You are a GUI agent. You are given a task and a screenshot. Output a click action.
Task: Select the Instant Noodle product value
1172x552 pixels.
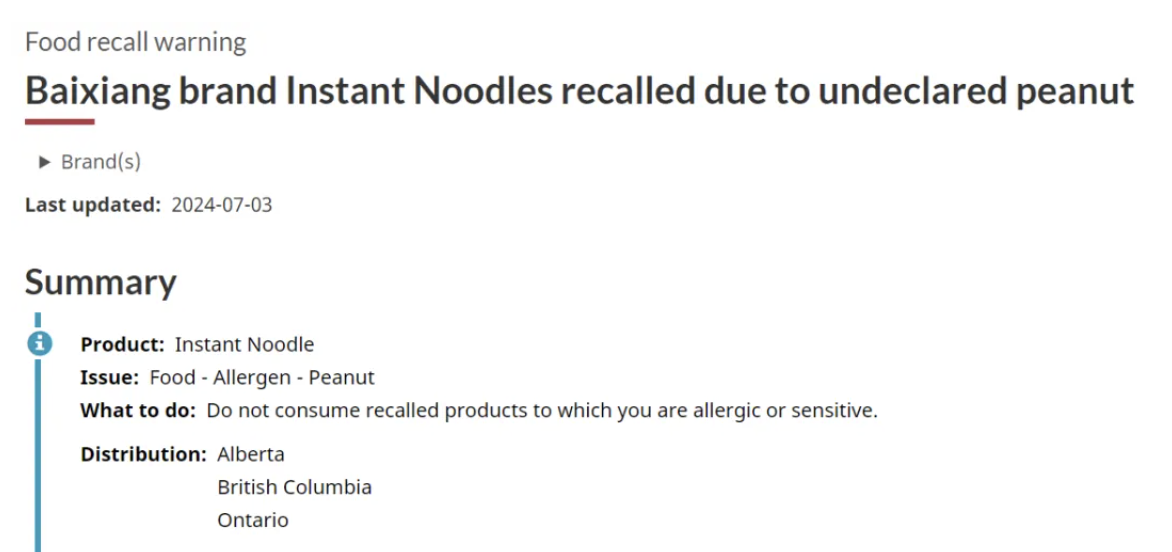[244, 344]
